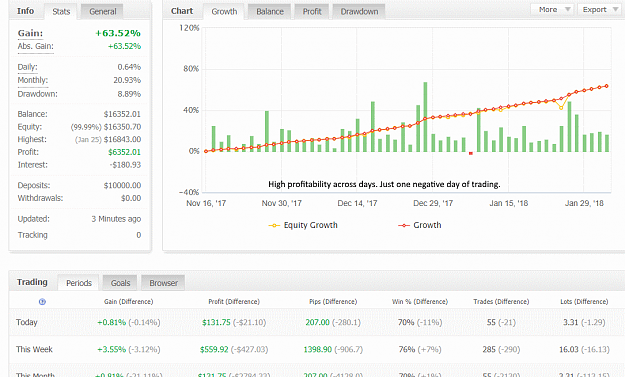
Task: Click the Balance value $16352.01
Action: pyautogui.click(x=122, y=114)
